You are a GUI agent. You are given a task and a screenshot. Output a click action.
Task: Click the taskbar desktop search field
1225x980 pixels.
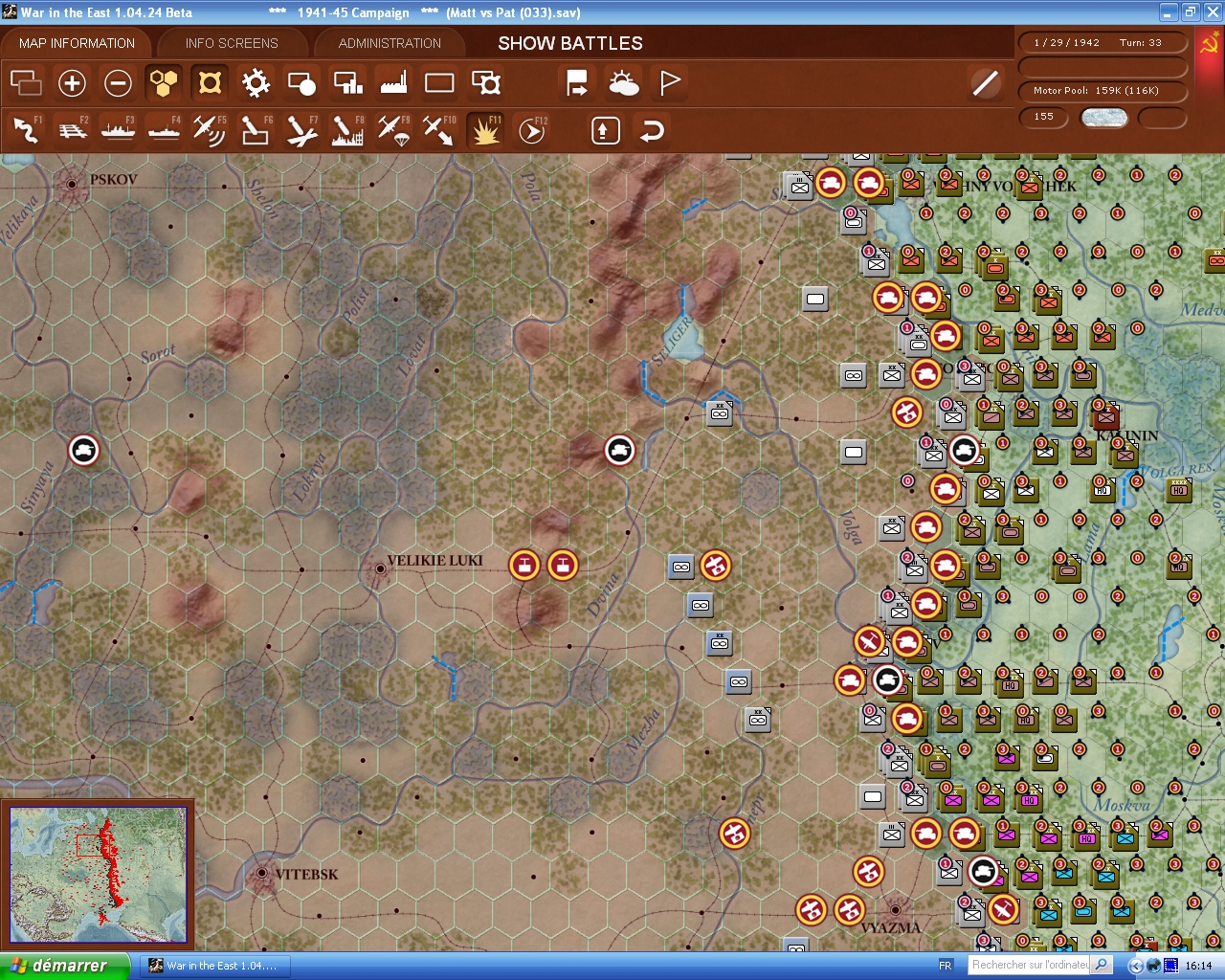[x=1029, y=966]
